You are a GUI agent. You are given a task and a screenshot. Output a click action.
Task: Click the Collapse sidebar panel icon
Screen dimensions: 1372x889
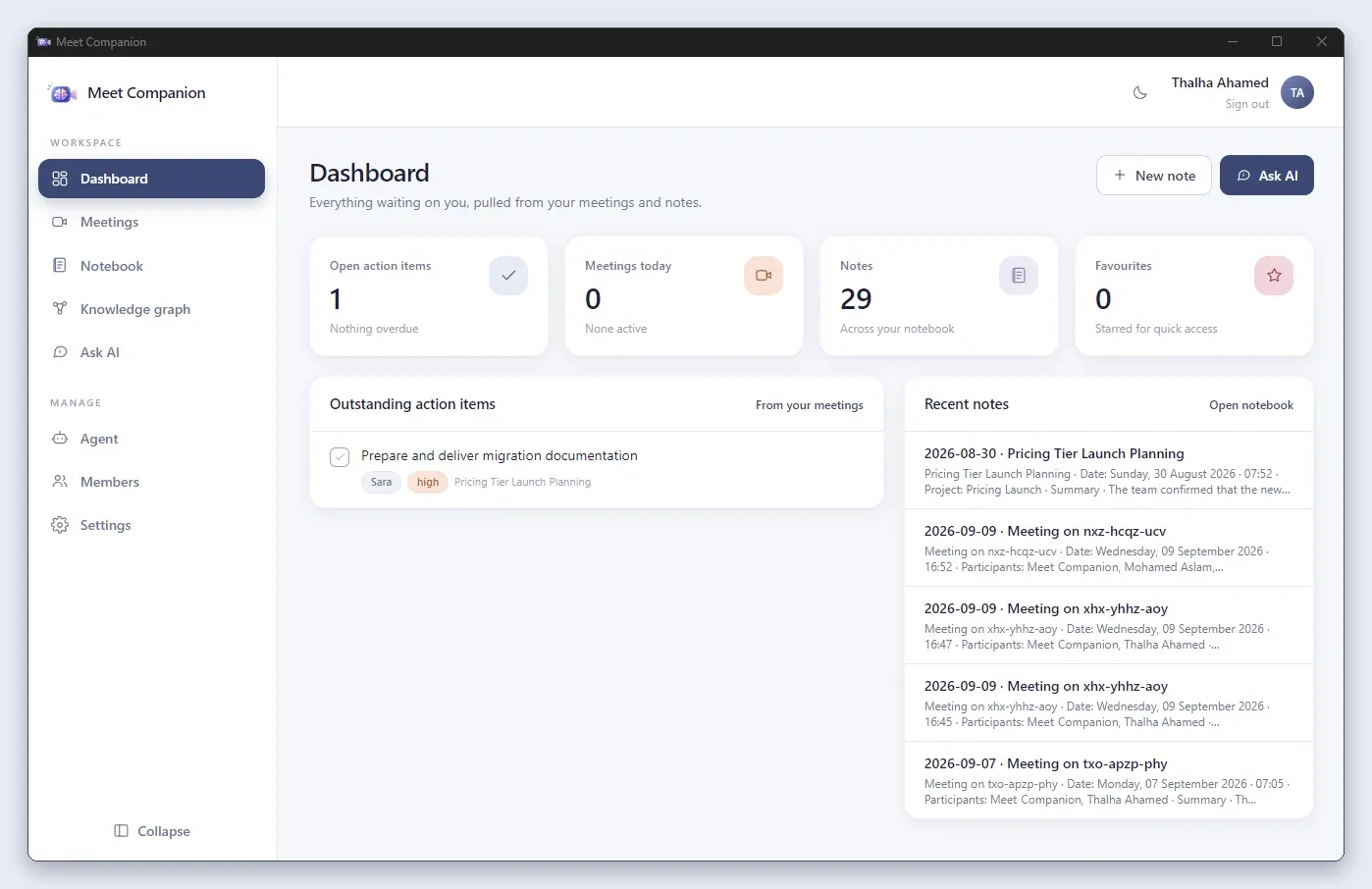pyautogui.click(x=122, y=831)
